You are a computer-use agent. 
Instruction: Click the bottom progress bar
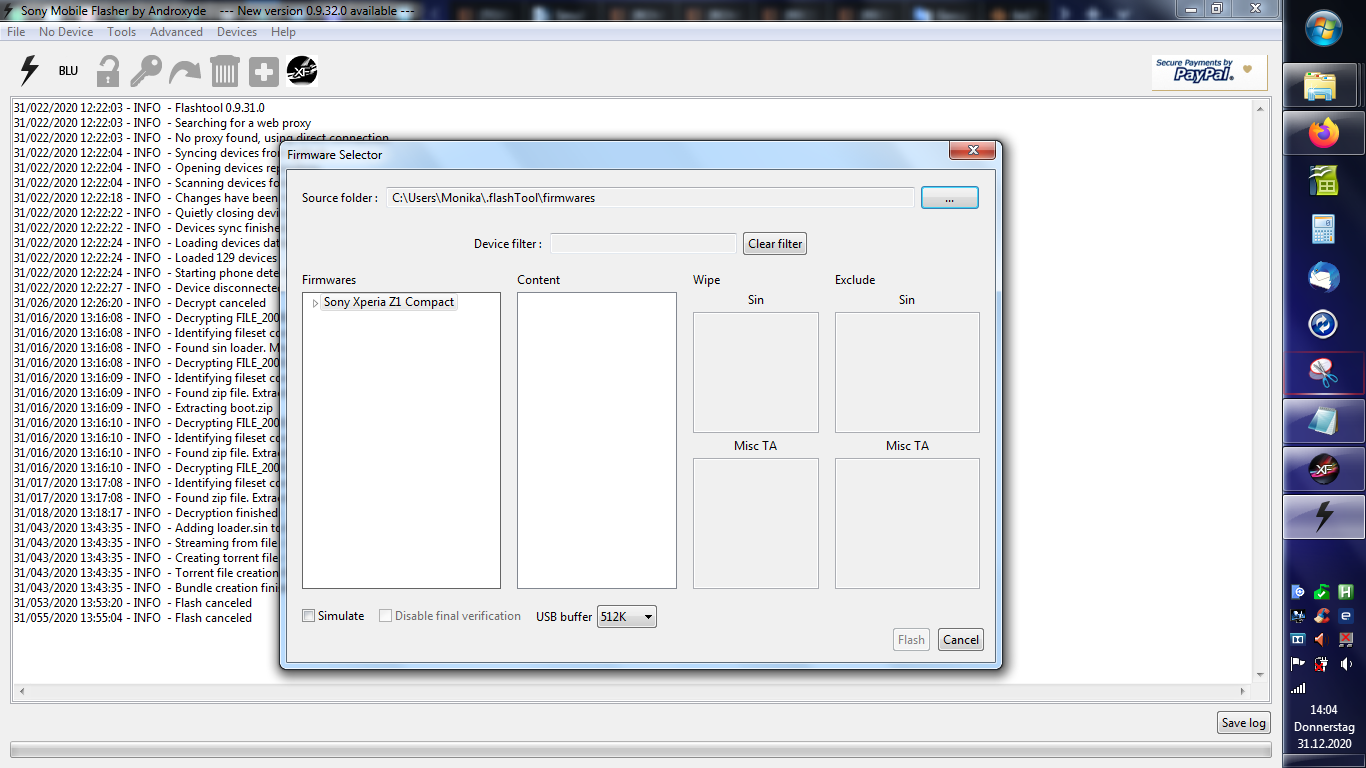pyautogui.click(x=640, y=749)
